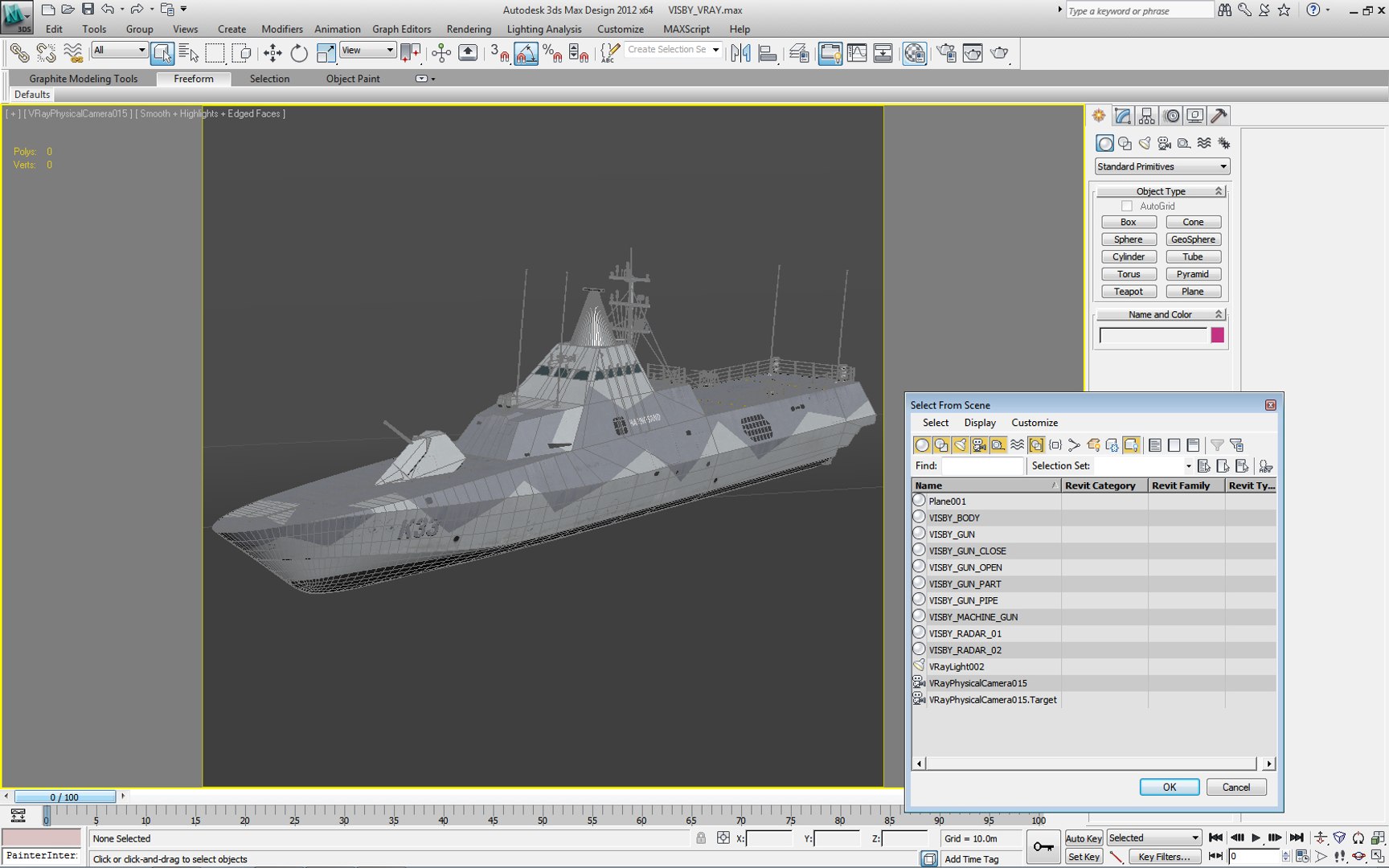Switch to the Motion command panel
The height and width of the screenshot is (868, 1389).
1171,116
